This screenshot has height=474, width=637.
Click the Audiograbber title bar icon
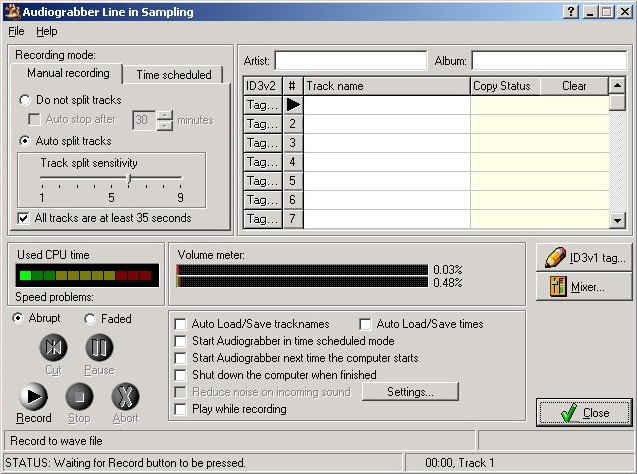pos(13,12)
